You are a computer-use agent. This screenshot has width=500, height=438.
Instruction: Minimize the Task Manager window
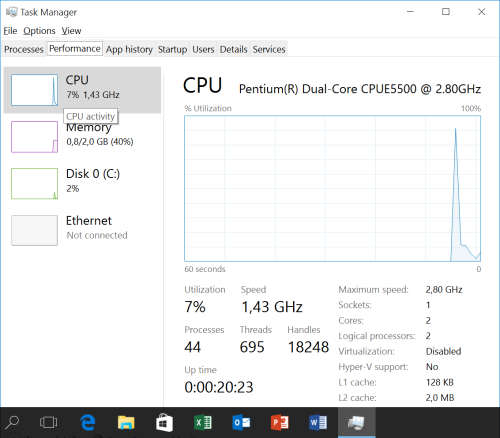[x=411, y=12]
